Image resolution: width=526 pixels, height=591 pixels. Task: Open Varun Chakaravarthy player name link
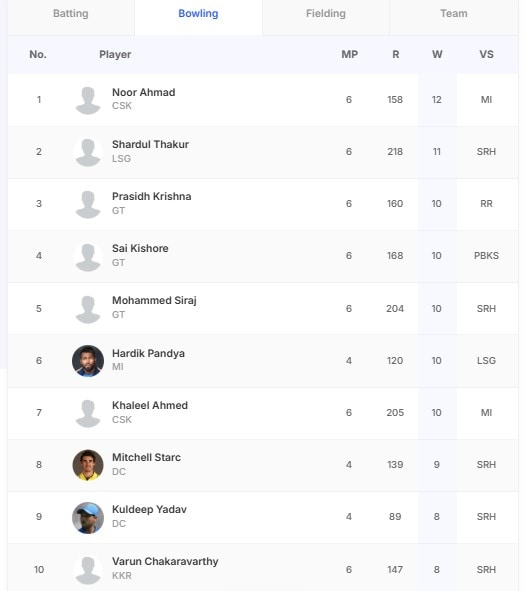pyautogui.click(x=165, y=562)
